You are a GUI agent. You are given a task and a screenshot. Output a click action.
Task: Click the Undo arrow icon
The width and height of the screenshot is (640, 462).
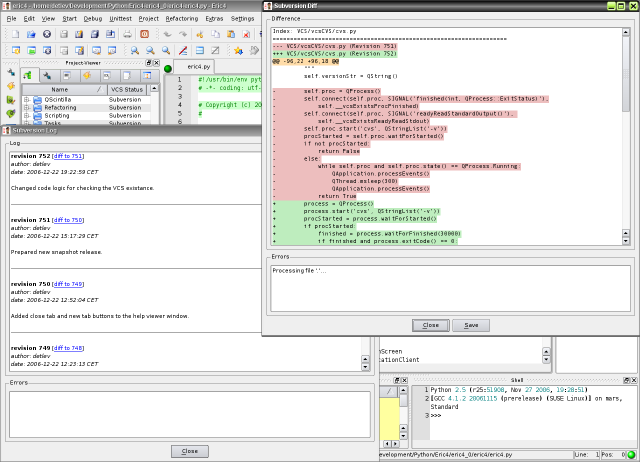(x=167, y=34)
